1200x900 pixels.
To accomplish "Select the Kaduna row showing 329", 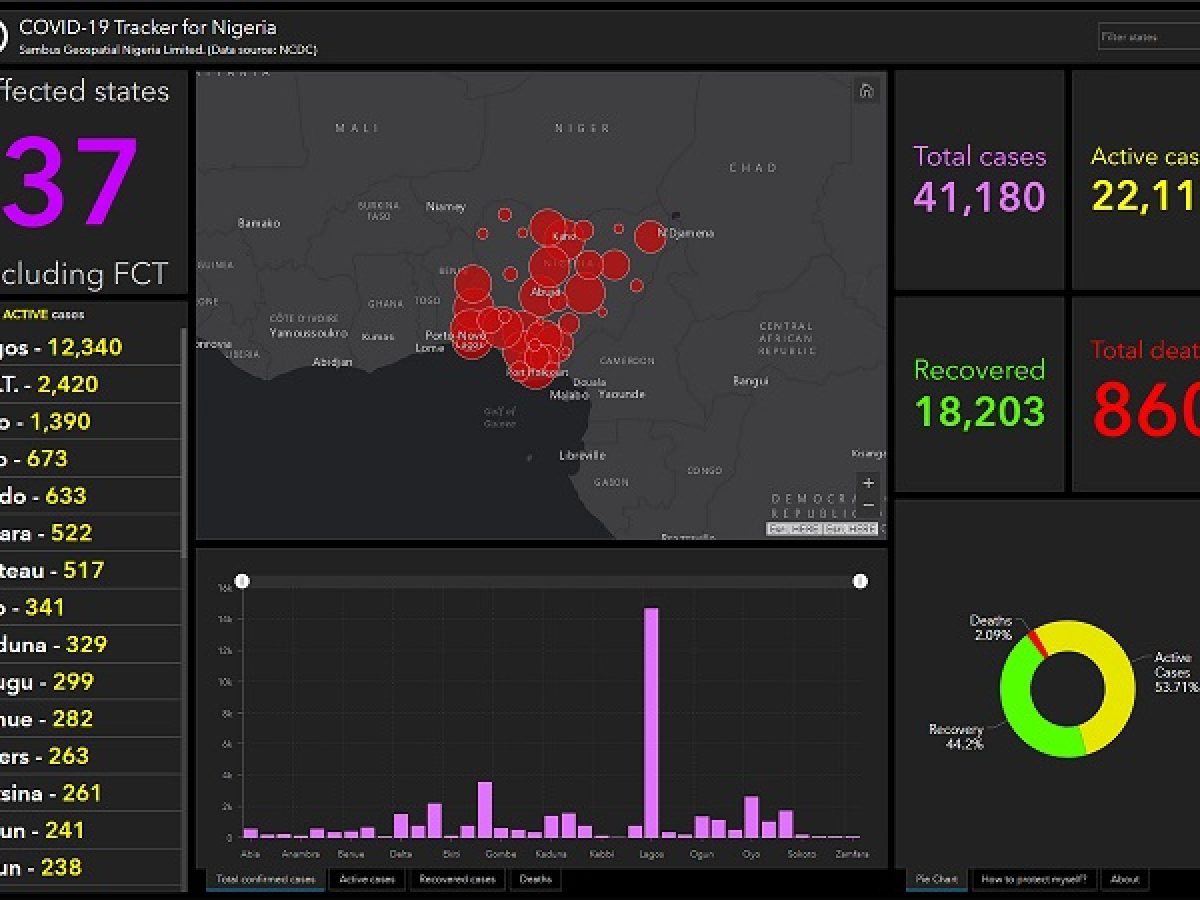I will [90, 644].
